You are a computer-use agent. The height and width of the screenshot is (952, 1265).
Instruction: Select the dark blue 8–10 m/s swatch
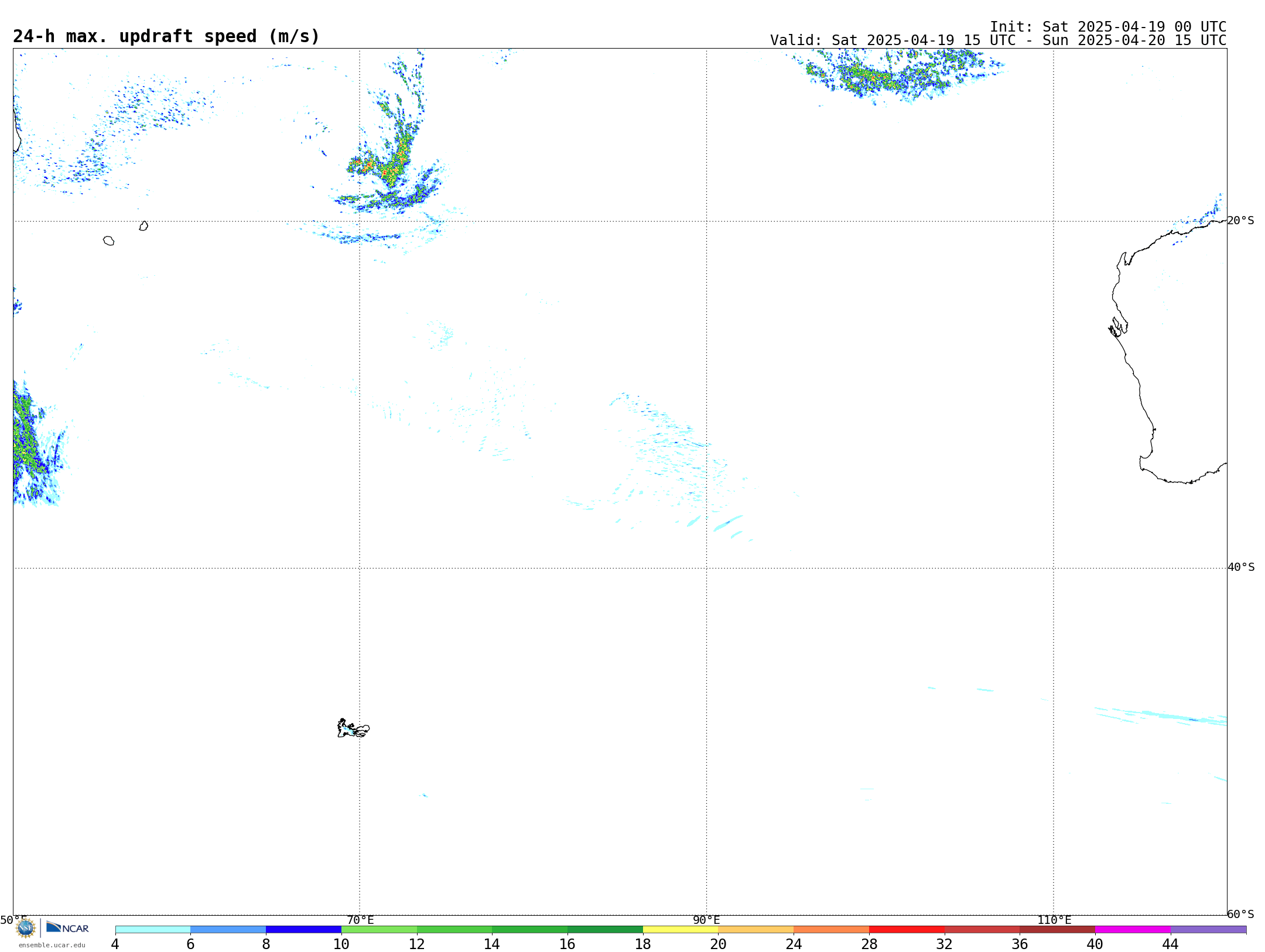[303, 930]
